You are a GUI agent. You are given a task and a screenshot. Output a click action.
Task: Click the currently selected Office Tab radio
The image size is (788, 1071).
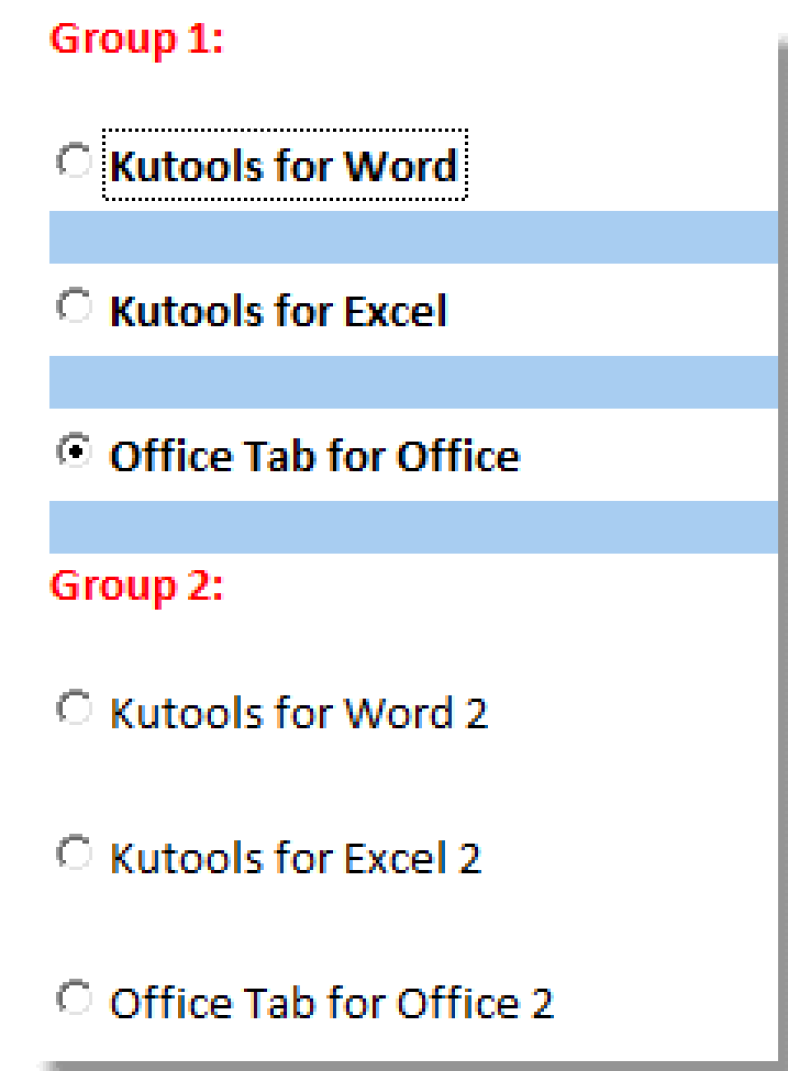74,452
